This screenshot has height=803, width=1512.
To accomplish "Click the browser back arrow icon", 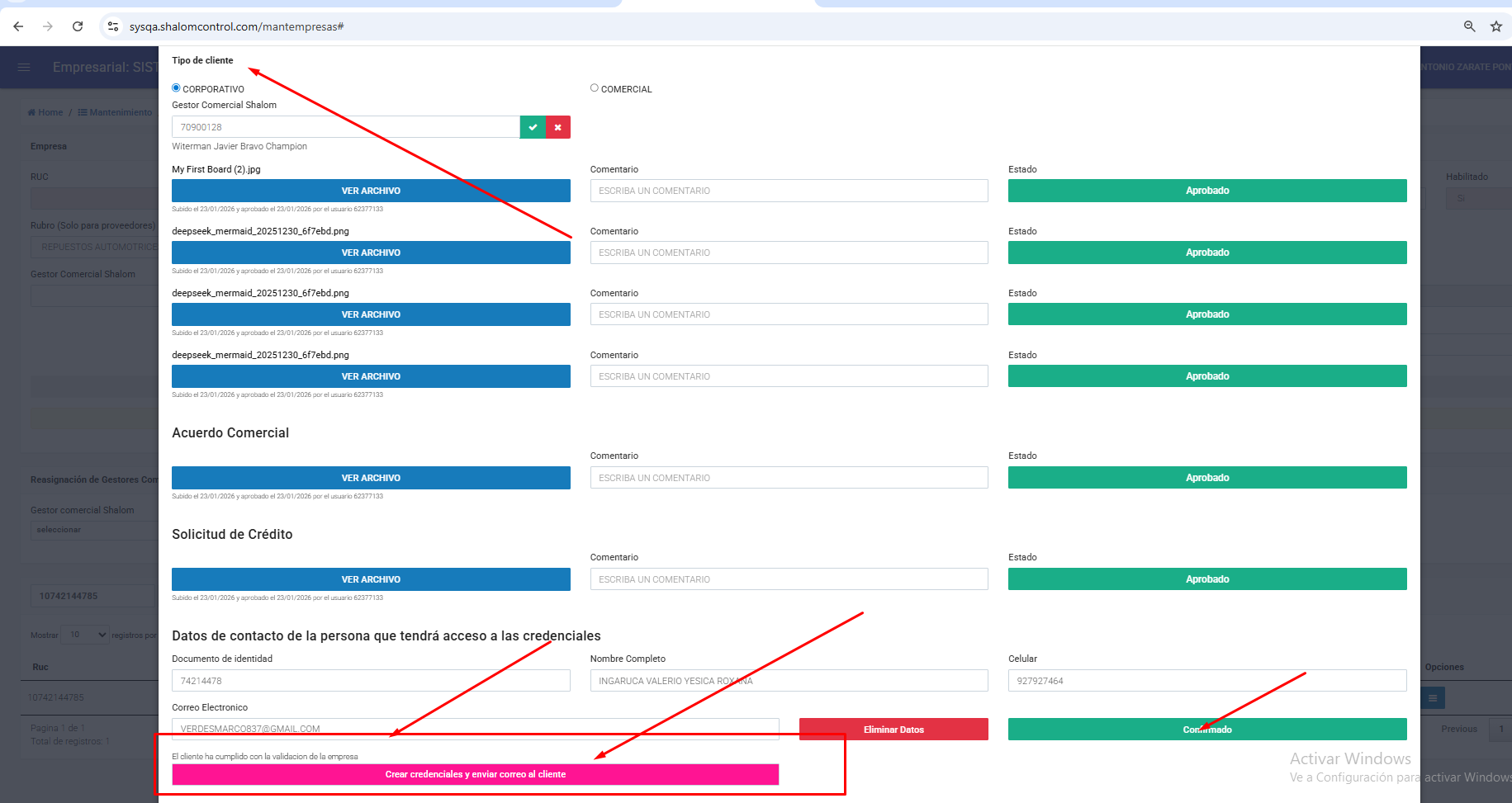I will point(18,26).
